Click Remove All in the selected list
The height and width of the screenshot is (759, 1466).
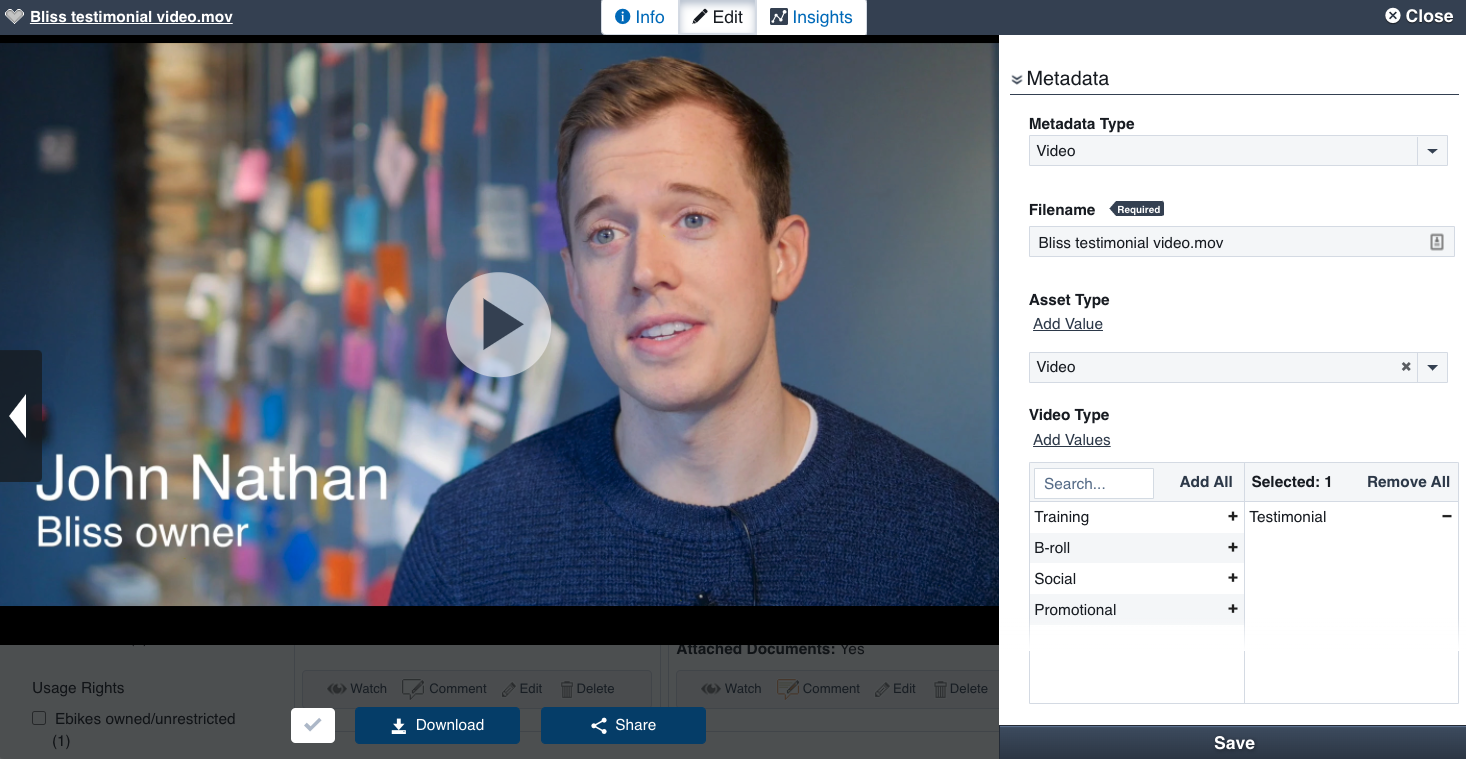[x=1408, y=482]
